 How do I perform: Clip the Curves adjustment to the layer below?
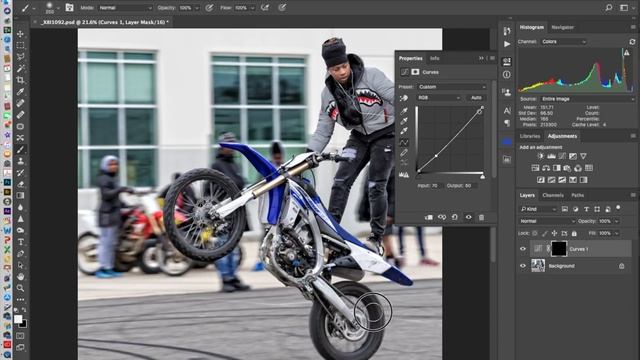pos(429,217)
